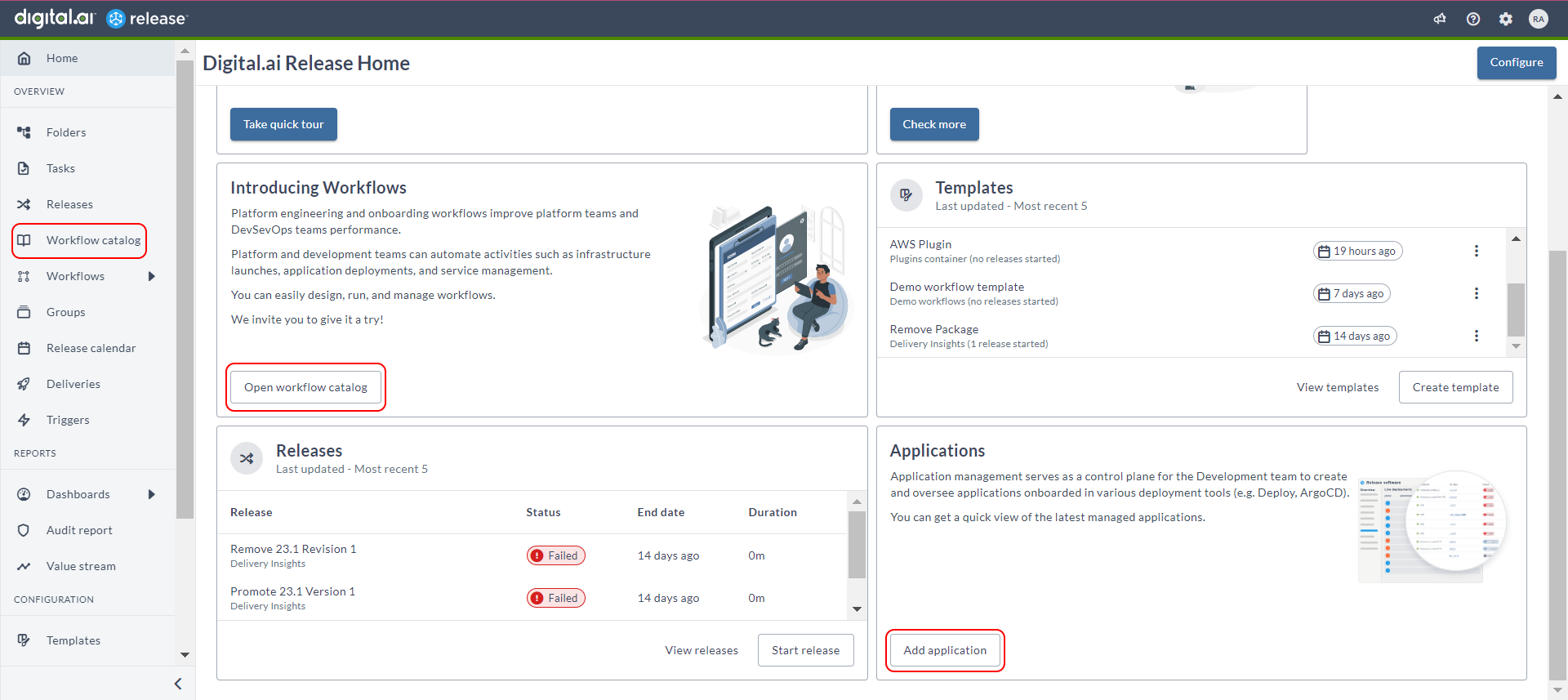The width and height of the screenshot is (1568, 700).
Task: Click the Workflow catalog book icon
Action: pos(24,240)
